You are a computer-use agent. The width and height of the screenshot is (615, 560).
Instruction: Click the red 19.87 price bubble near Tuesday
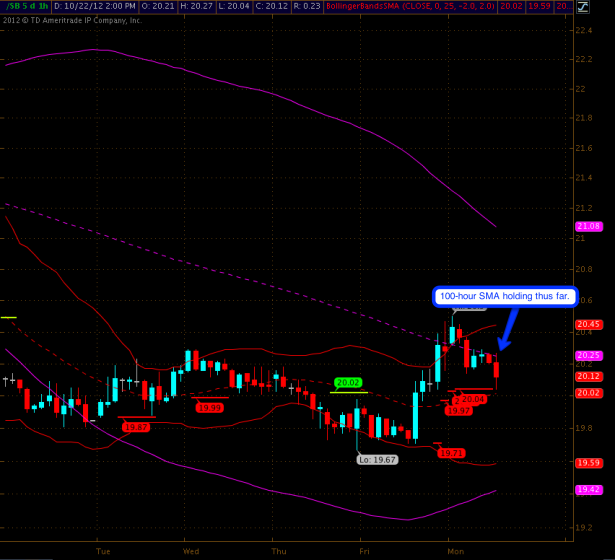(136, 427)
